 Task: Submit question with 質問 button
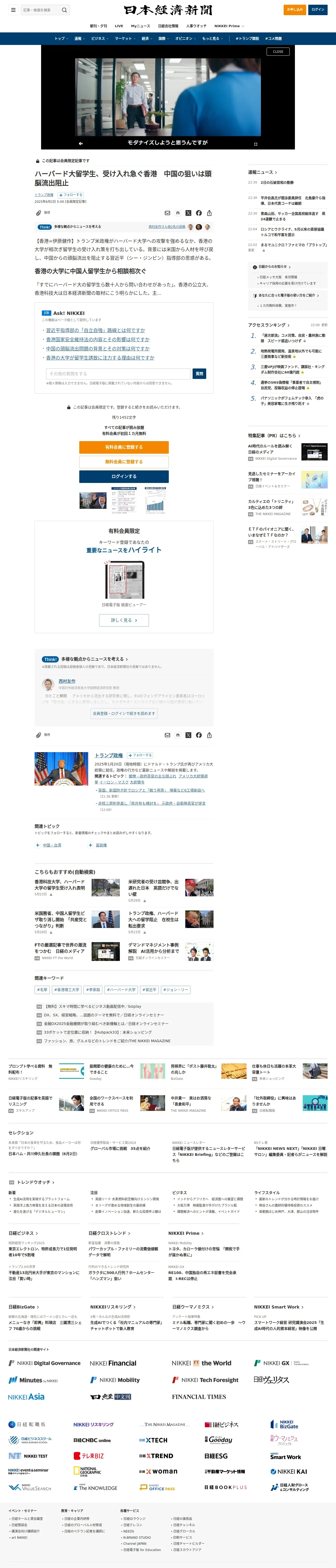(199, 374)
